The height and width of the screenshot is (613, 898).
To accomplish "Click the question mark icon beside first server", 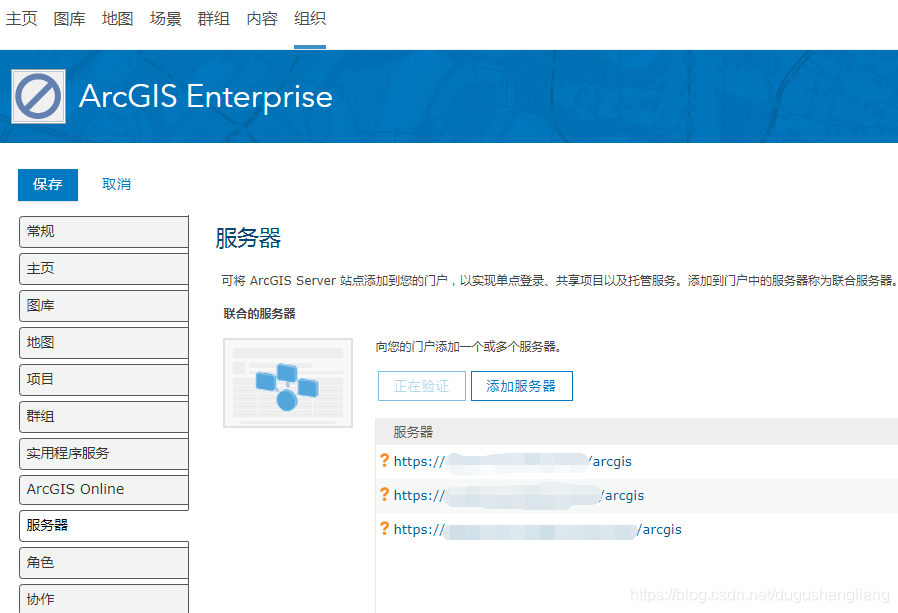I will [x=383, y=461].
